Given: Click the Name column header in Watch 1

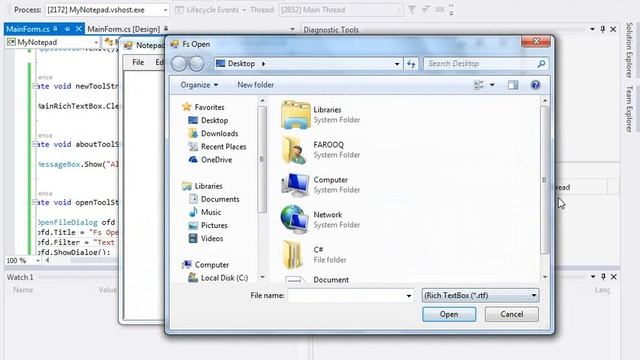Looking at the screenshot, I should 23,290.
